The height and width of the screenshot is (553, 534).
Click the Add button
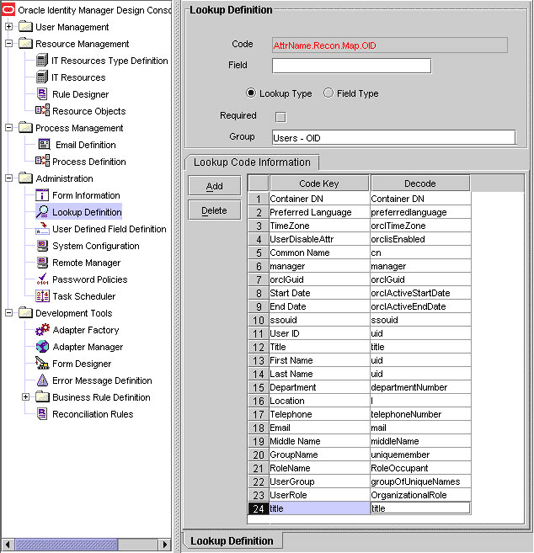tap(214, 186)
